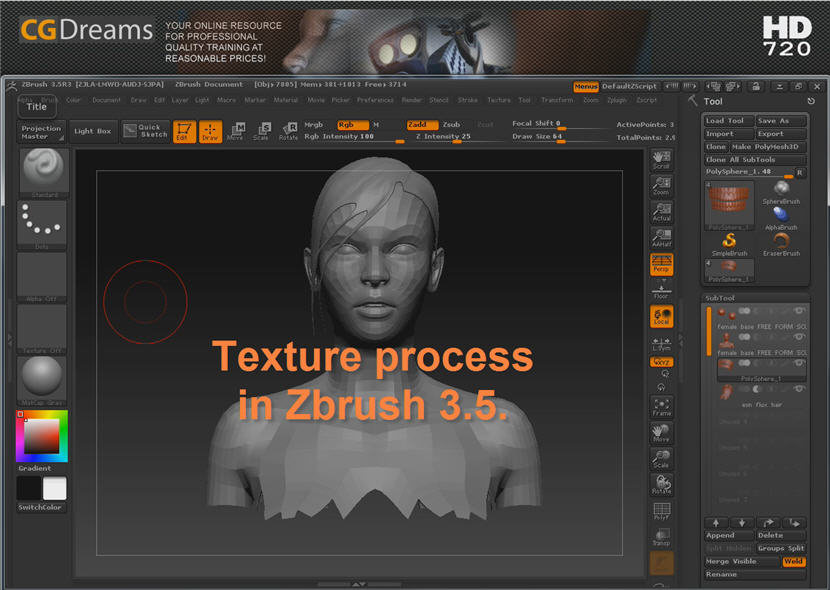Screen dimensions: 830x590
Task: Open the MatCap Gray material picker
Action: click(42, 381)
